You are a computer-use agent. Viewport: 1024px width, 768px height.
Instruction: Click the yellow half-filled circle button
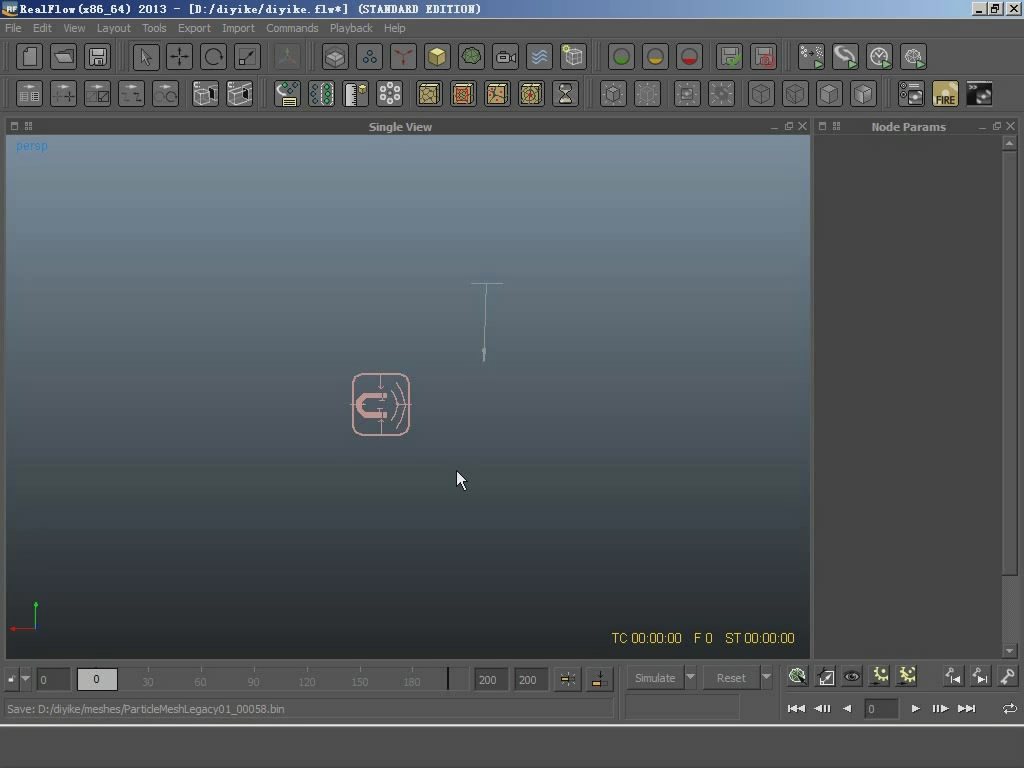(655, 57)
